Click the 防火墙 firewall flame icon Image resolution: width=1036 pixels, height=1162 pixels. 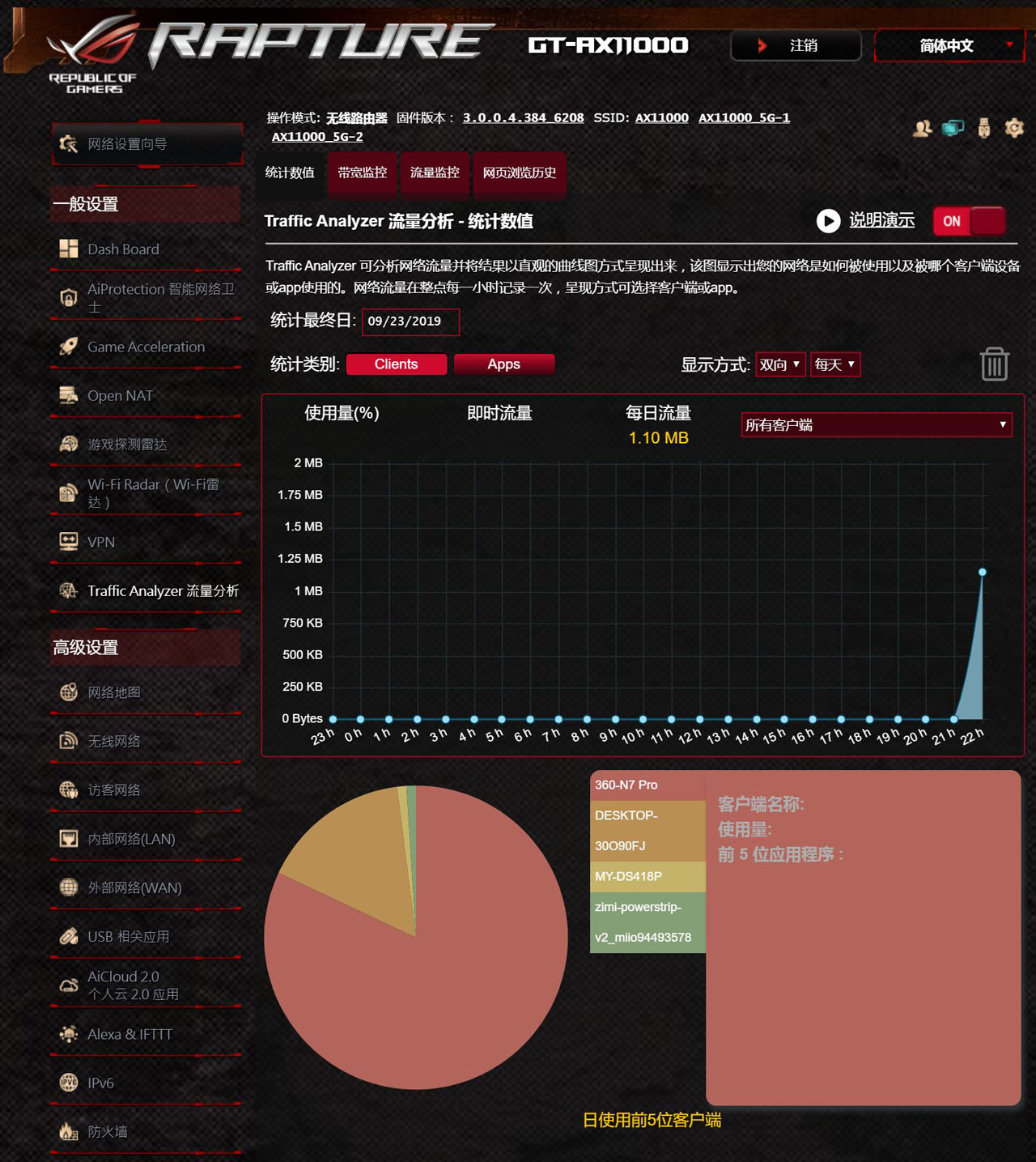(x=69, y=1131)
